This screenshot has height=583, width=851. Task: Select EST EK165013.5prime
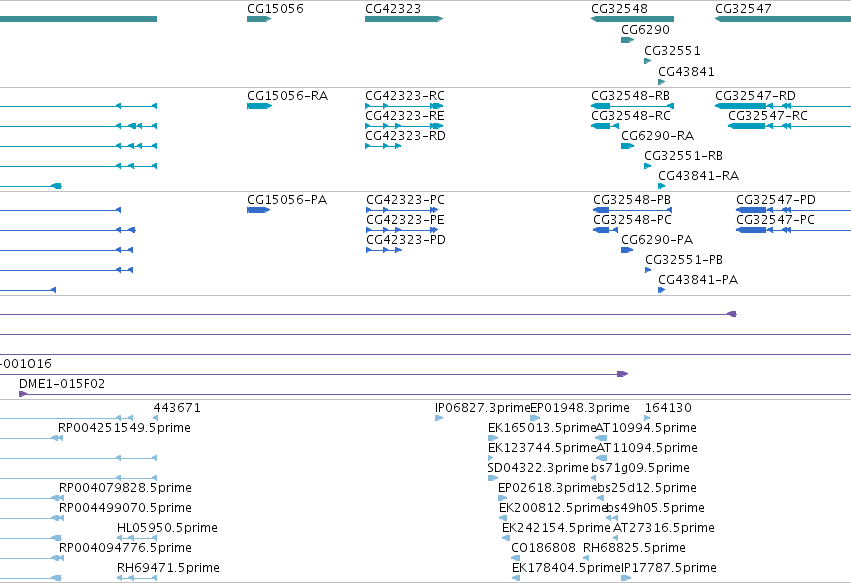coord(542,428)
